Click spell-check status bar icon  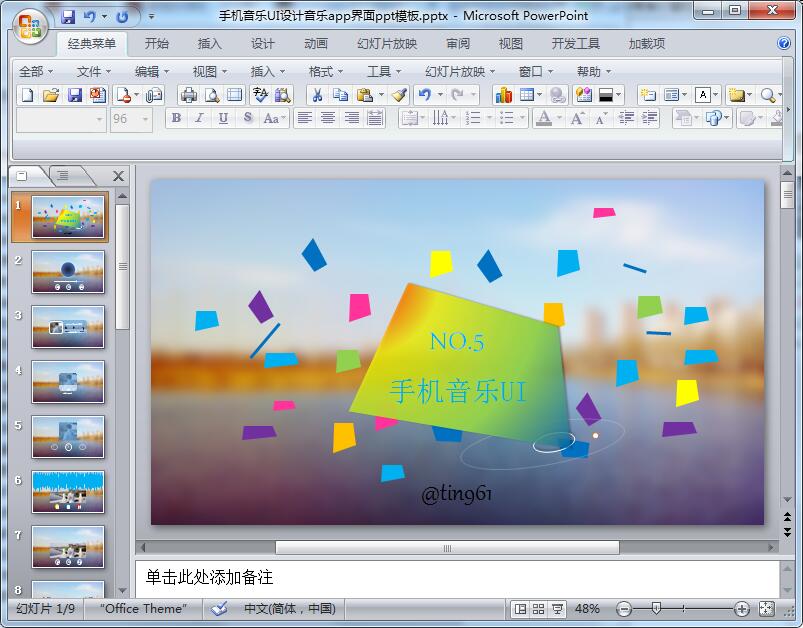219,609
